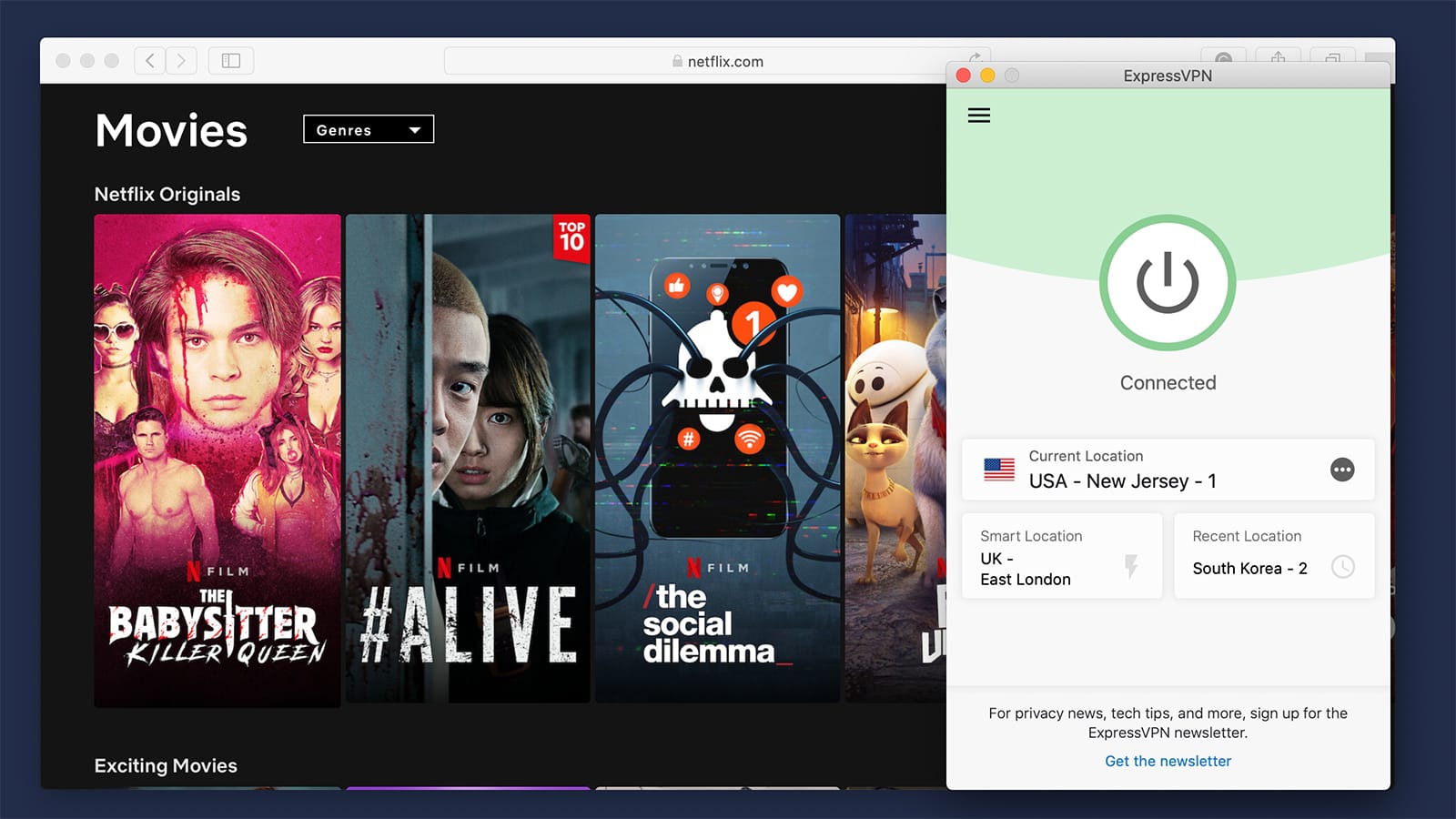The image size is (1456, 819).
Task: Open the ExpressVPN hamburger menu
Action: pos(979,116)
